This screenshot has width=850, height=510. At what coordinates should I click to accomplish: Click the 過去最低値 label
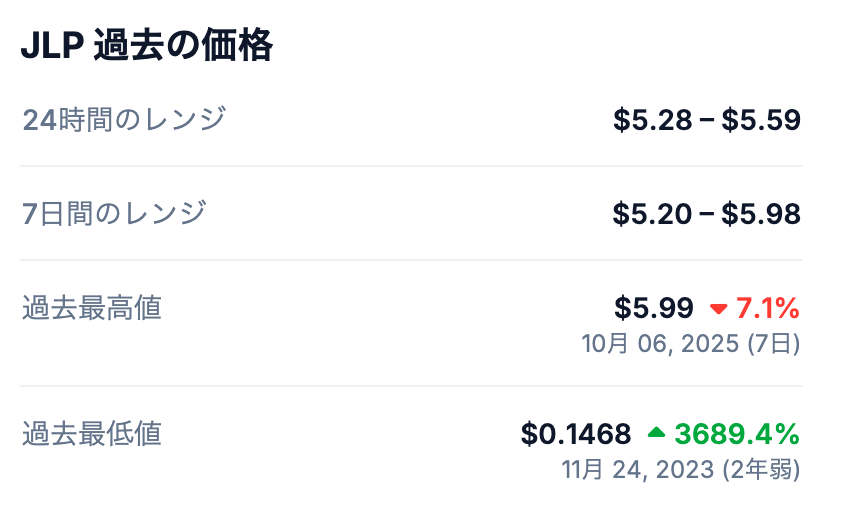tap(92, 433)
